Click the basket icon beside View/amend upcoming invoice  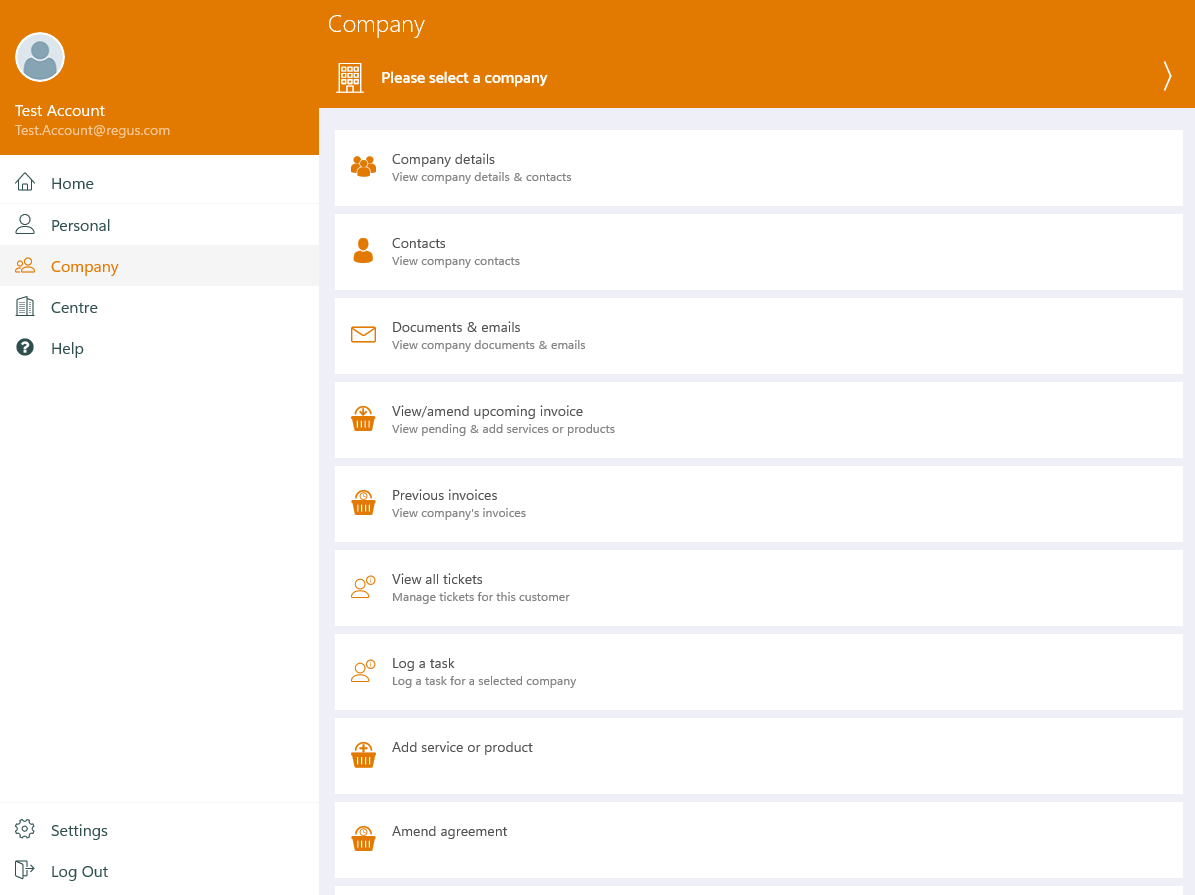(363, 419)
